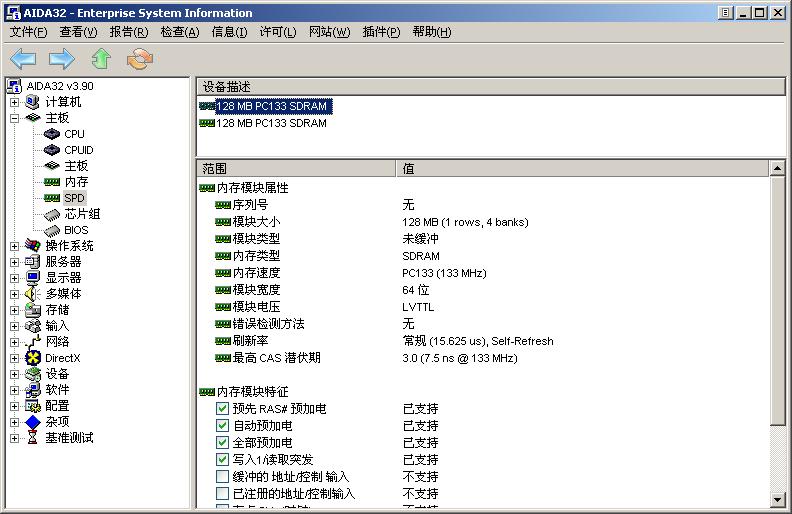The height and width of the screenshot is (514, 792).
Task: Click the 计算机 computer icon
Action: click(32, 102)
